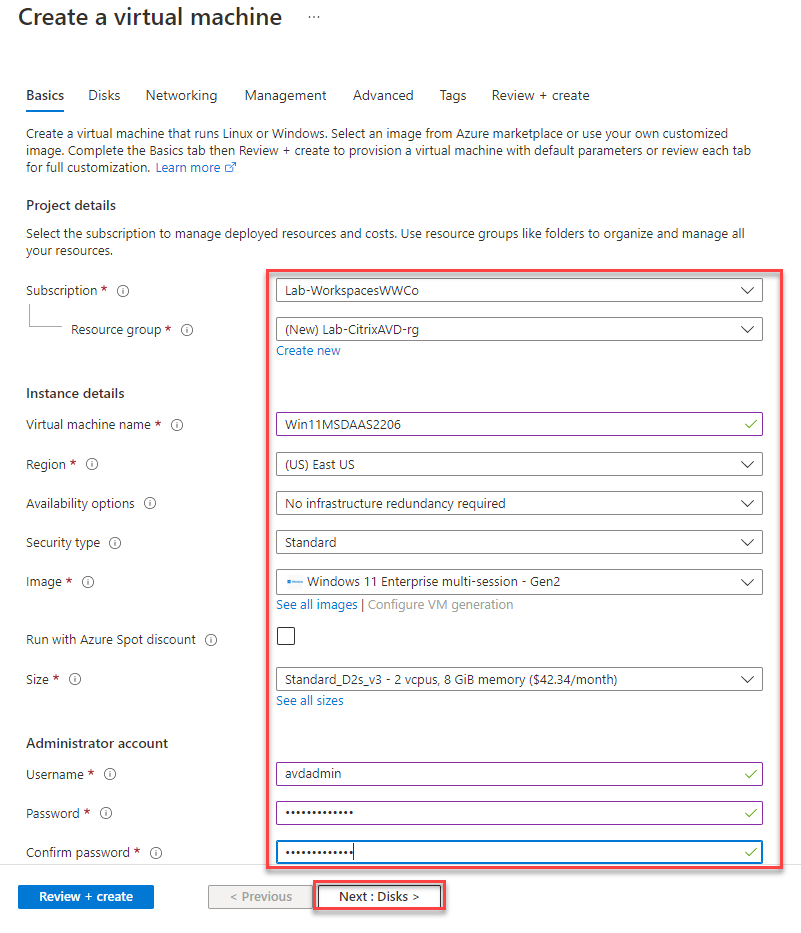This screenshot has height=933, width=801.
Task: Click the Review + create button
Action: pos(86,897)
